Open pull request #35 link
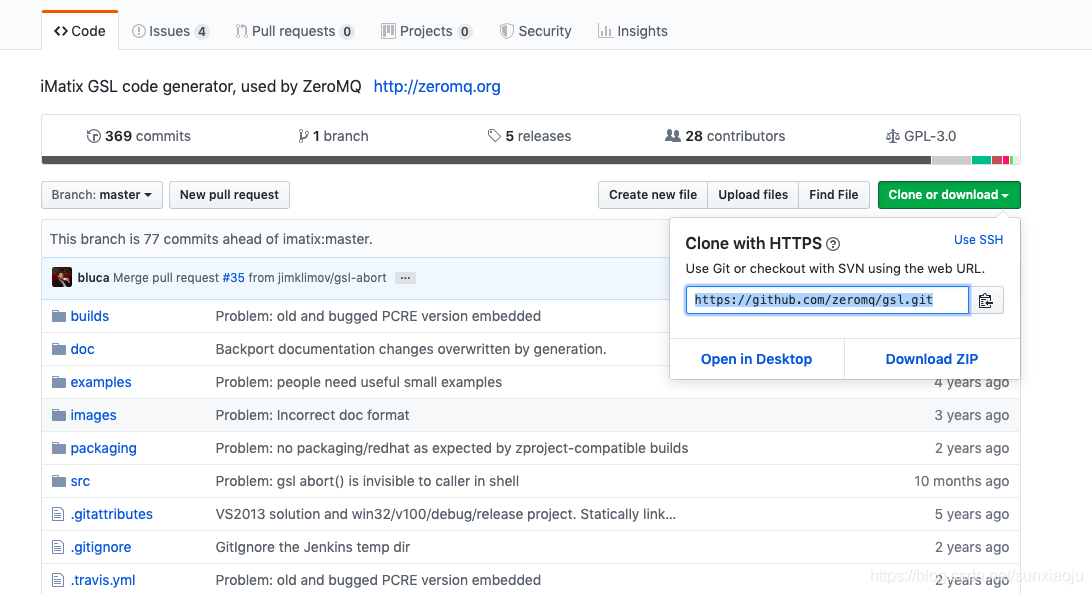Screen dimensions: 1092x594 pos(233,278)
